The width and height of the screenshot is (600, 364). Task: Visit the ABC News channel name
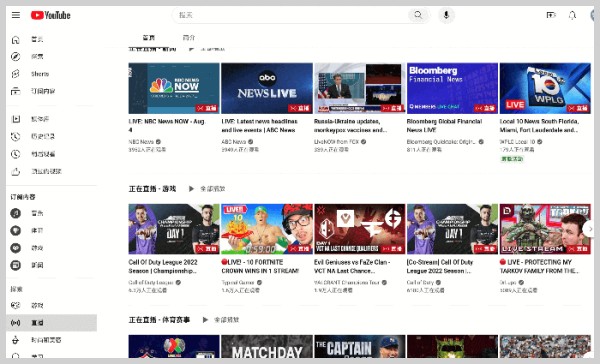(x=234, y=142)
